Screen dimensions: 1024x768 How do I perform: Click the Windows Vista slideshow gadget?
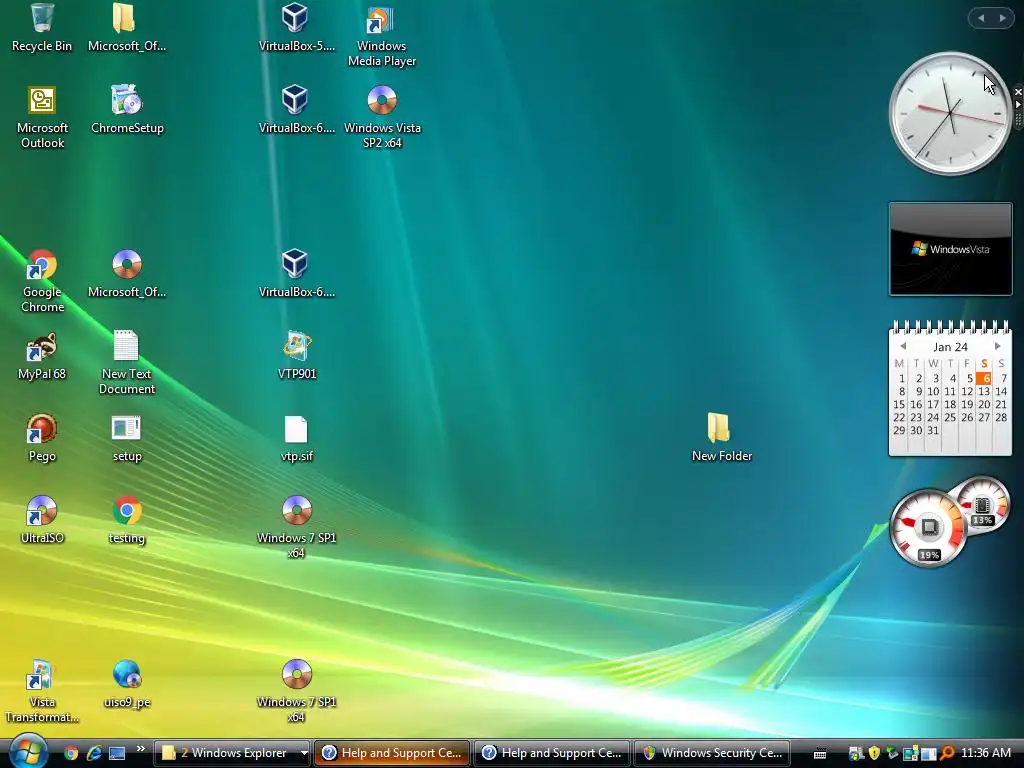click(x=950, y=249)
